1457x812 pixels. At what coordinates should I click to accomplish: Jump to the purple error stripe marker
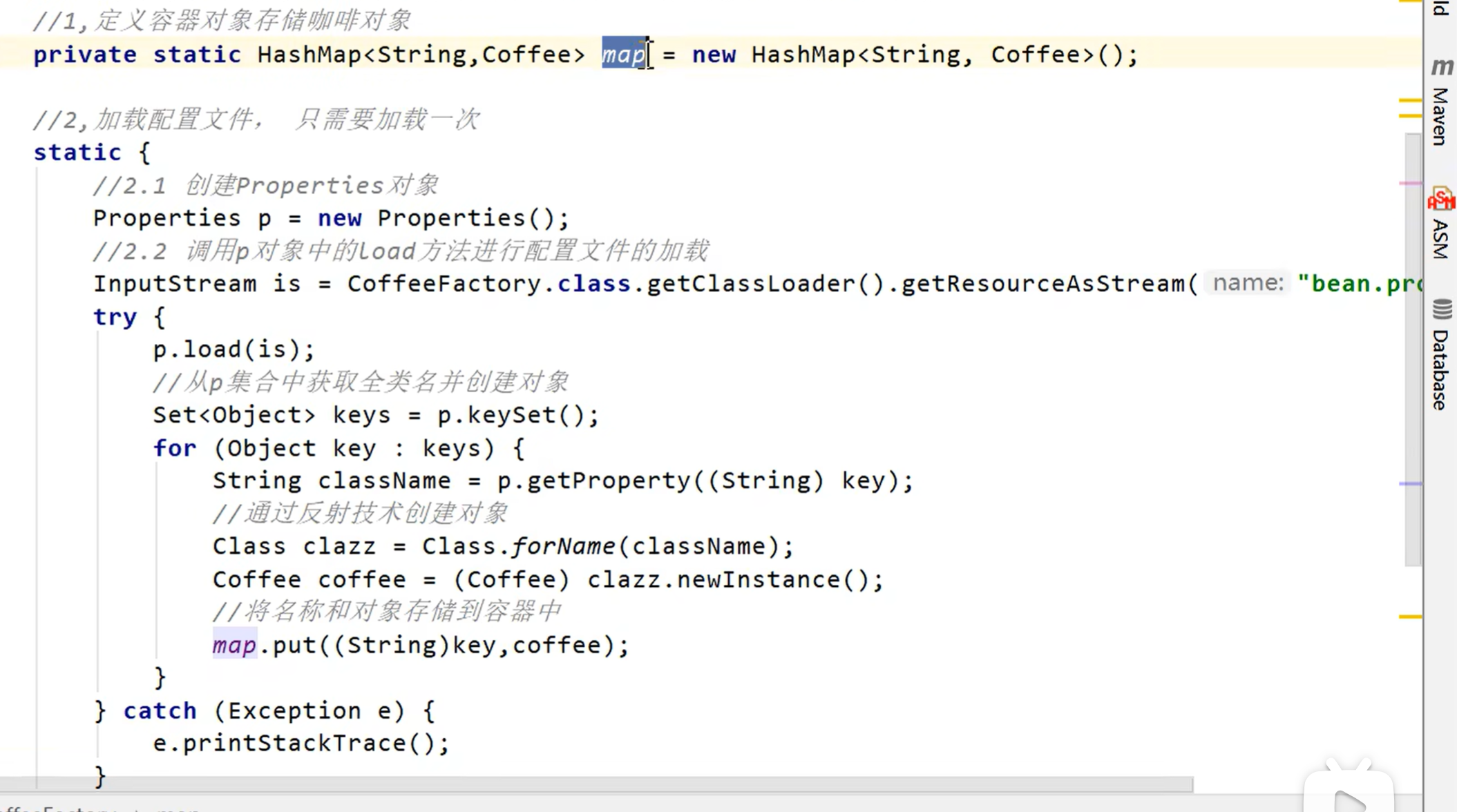1409,484
